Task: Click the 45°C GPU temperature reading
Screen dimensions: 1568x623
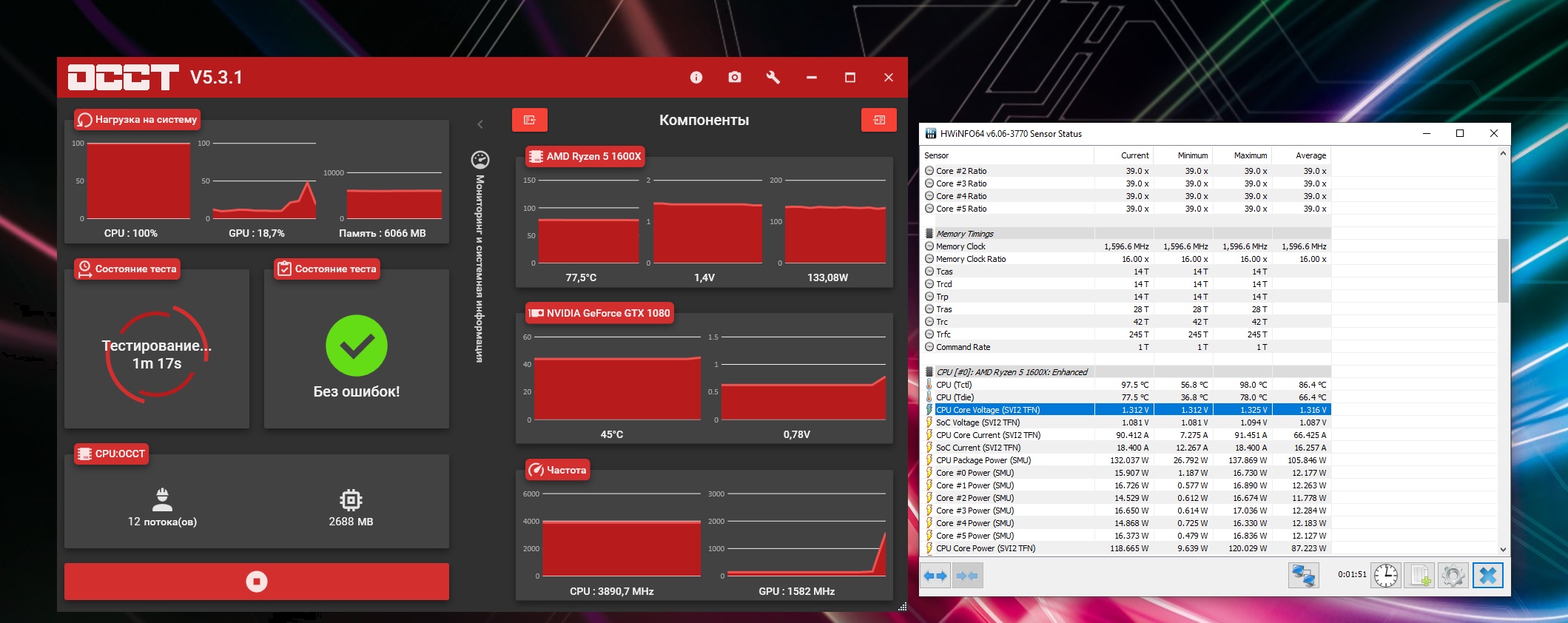Action: [612, 434]
